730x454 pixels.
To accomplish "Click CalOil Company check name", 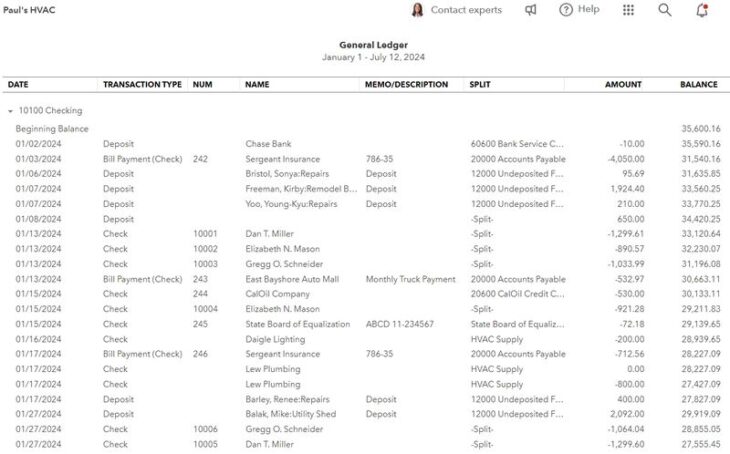I will pos(277,294).
